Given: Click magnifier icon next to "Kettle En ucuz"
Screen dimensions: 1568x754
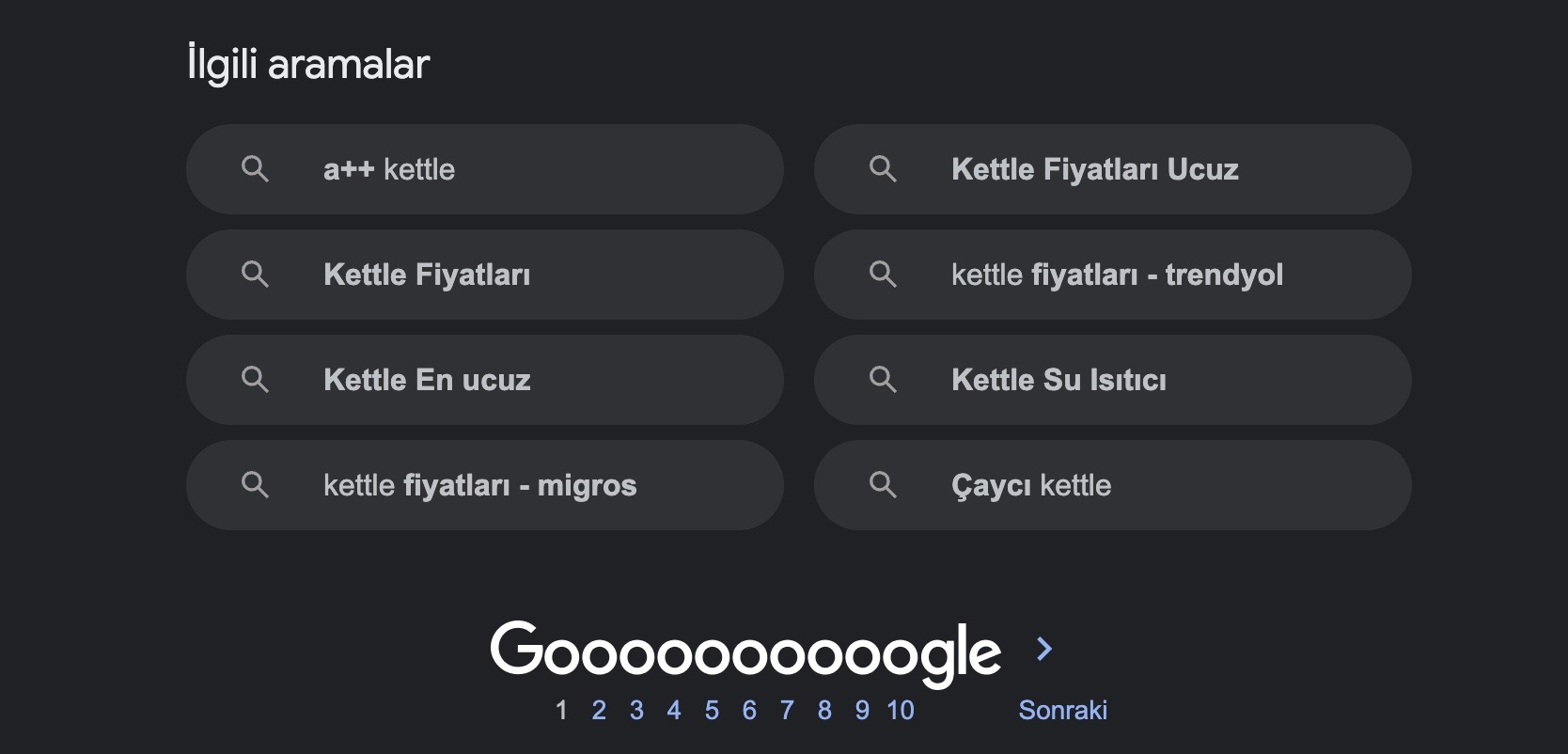Looking at the screenshot, I should coord(255,380).
